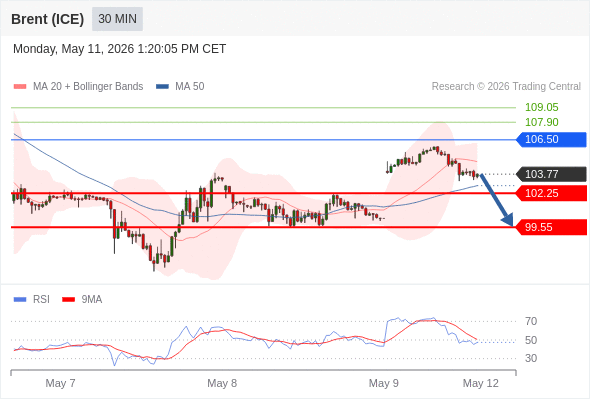Click the blue 106.50 pivot price tag
This screenshot has height=400, width=590.
pyautogui.click(x=552, y=140)
